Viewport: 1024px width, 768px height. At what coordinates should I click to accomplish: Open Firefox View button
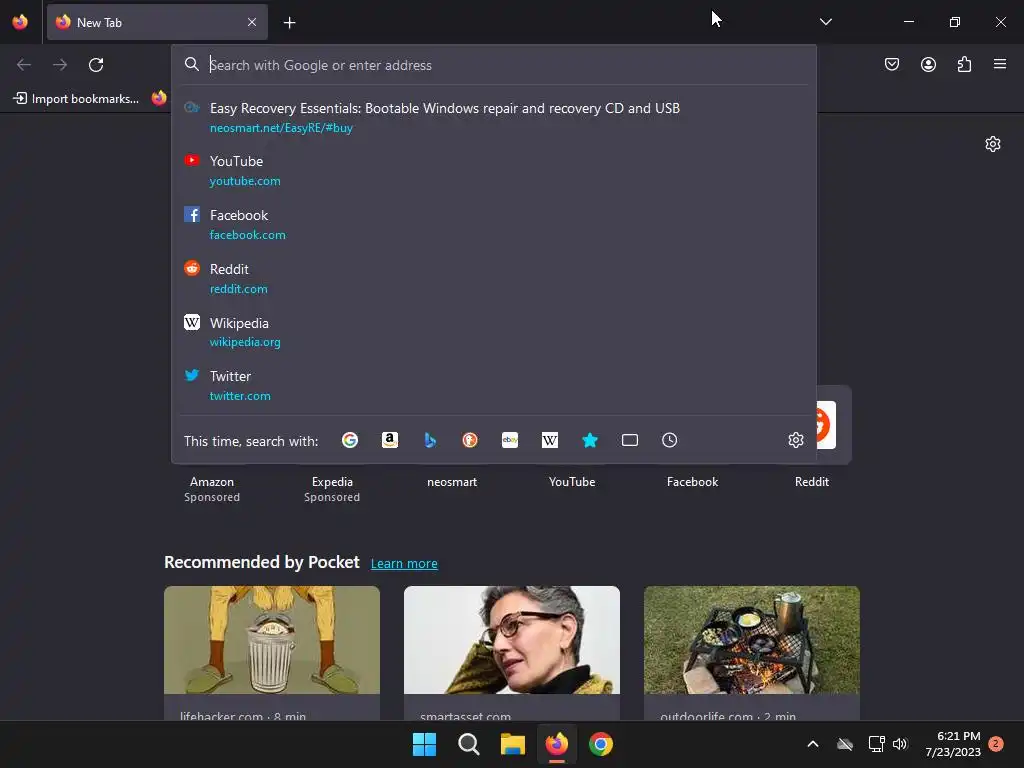[20, 22]
